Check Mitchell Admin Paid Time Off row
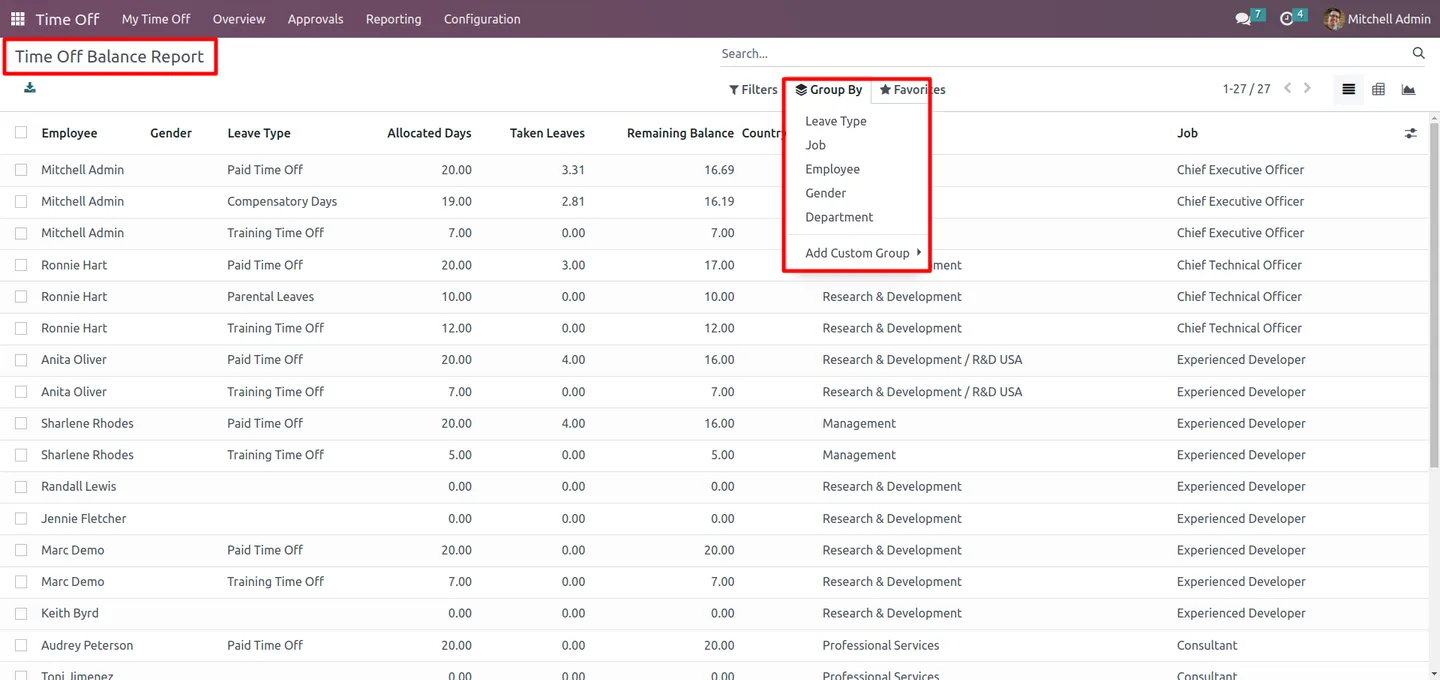This screenshot has height=680, width=1440. pos(21,170)
